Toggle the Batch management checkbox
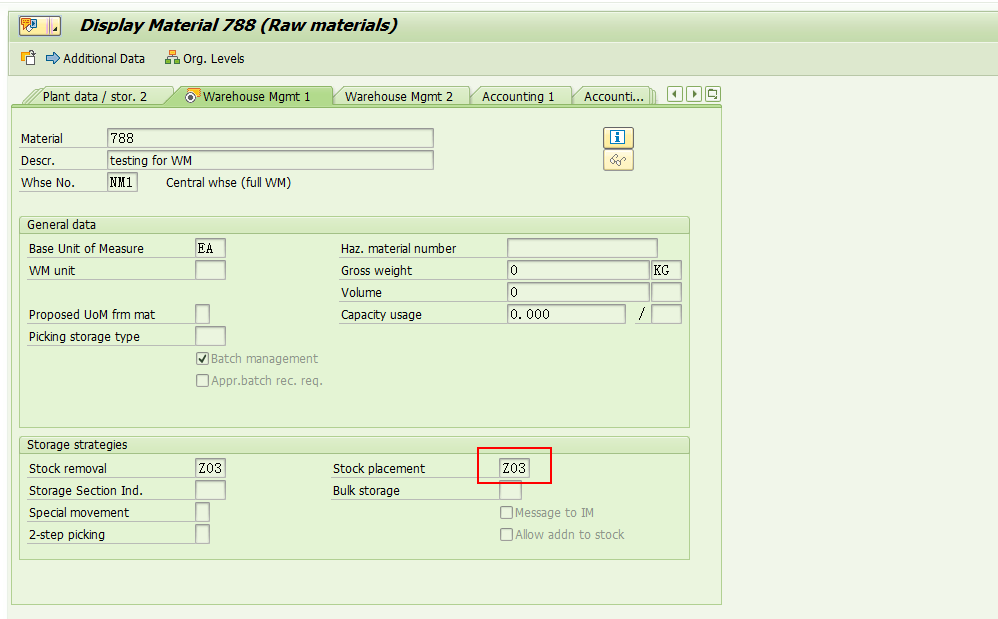Screen dimensions: 998x619 pyautogui.click(x=202, y=358)
